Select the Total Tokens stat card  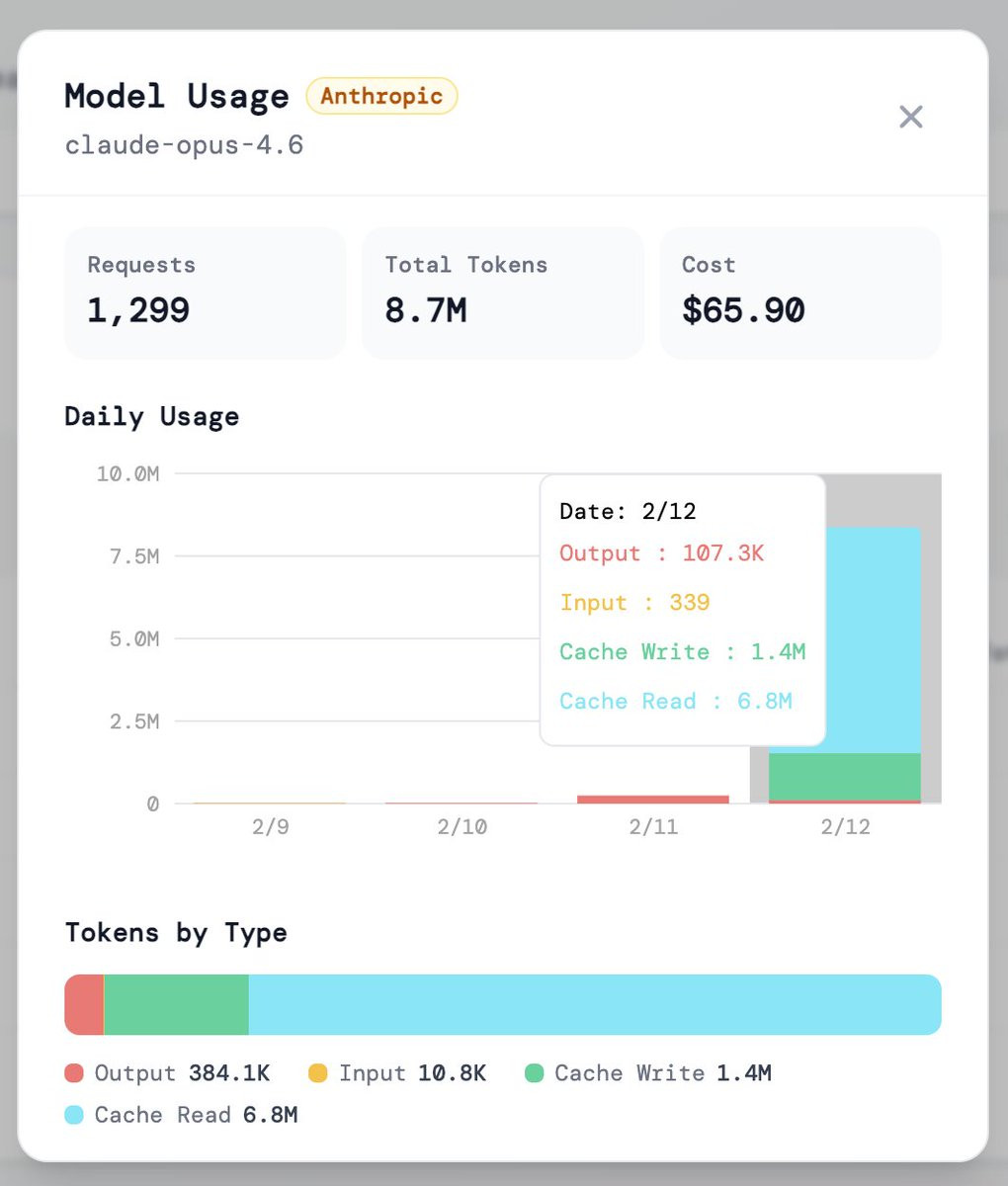[x=502, y=293]
